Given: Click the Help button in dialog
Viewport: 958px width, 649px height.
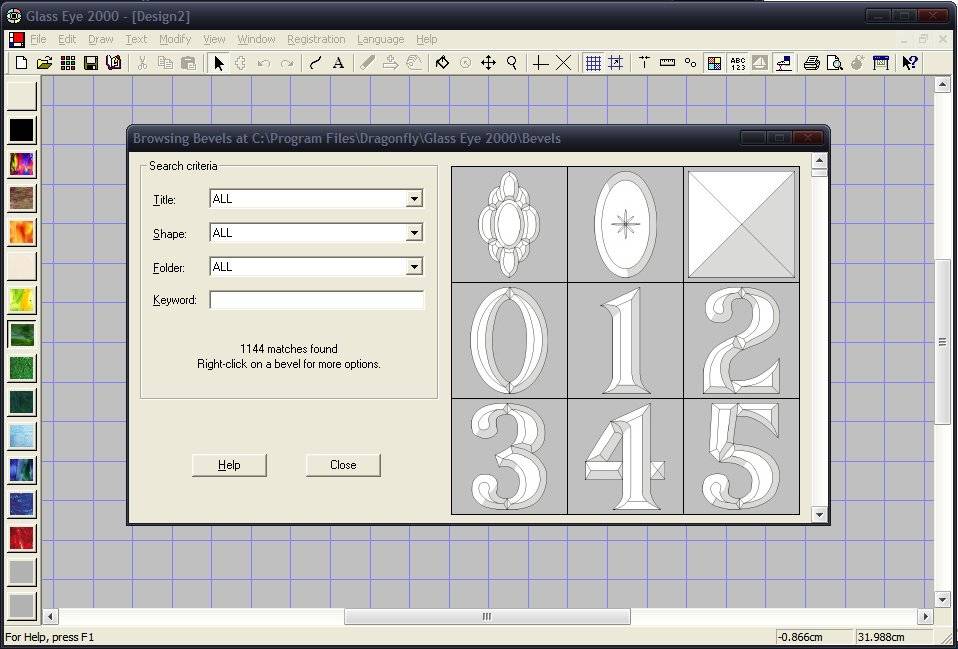Looking at the screenshot, I should coord(229,465).
